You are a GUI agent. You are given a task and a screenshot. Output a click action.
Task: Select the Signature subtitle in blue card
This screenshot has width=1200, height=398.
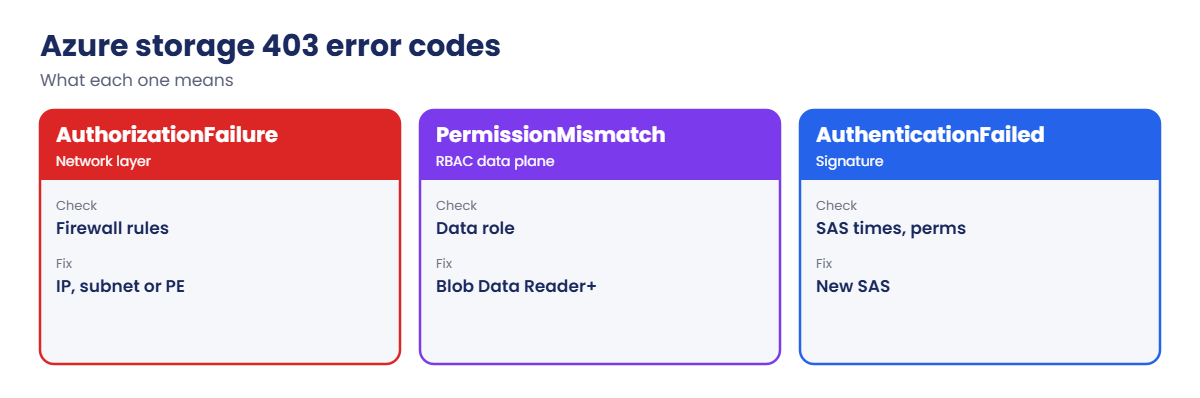pyautogui.click(x=849, y=160)
